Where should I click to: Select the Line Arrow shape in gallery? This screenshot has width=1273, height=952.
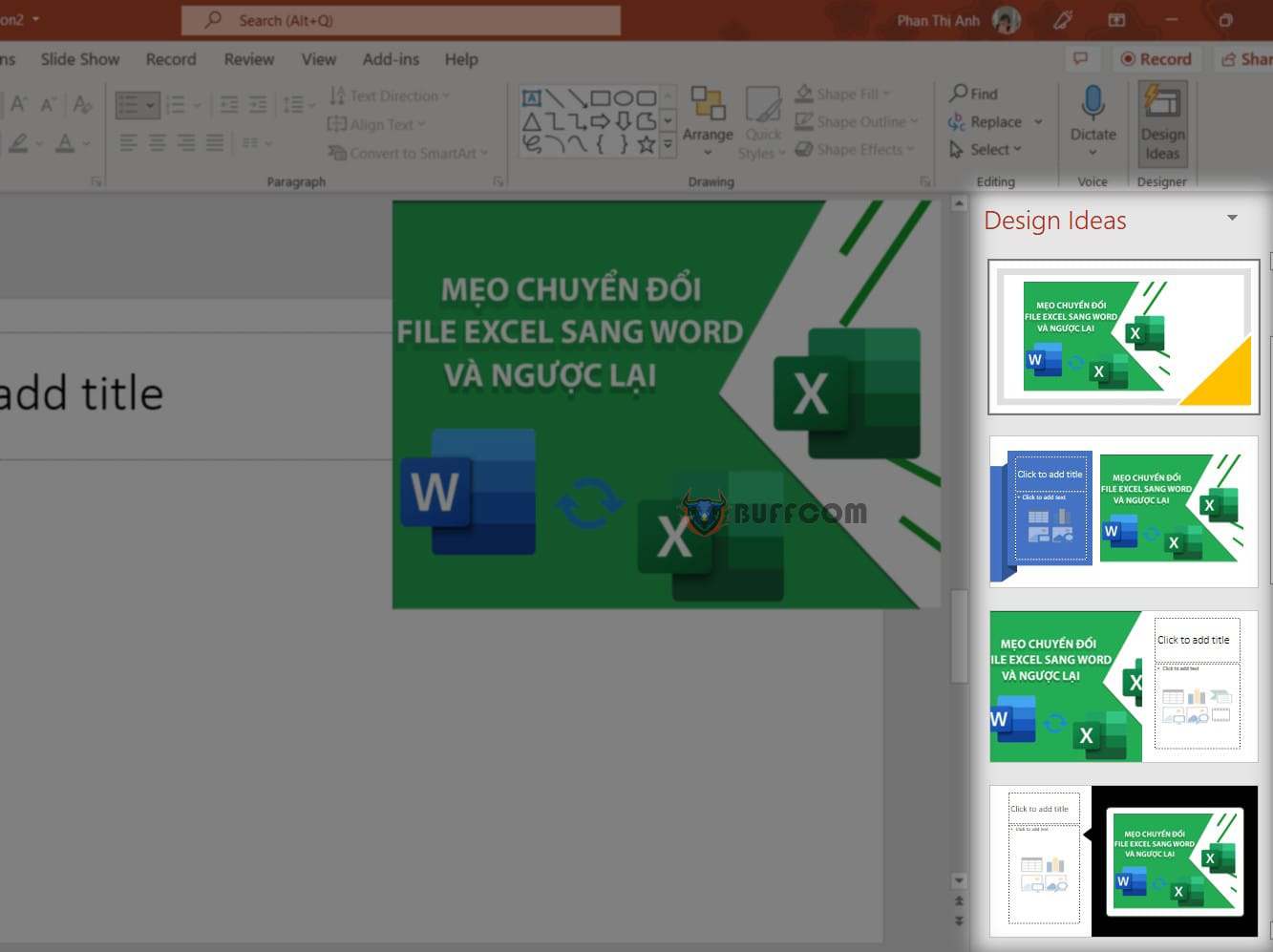[578, 97]
